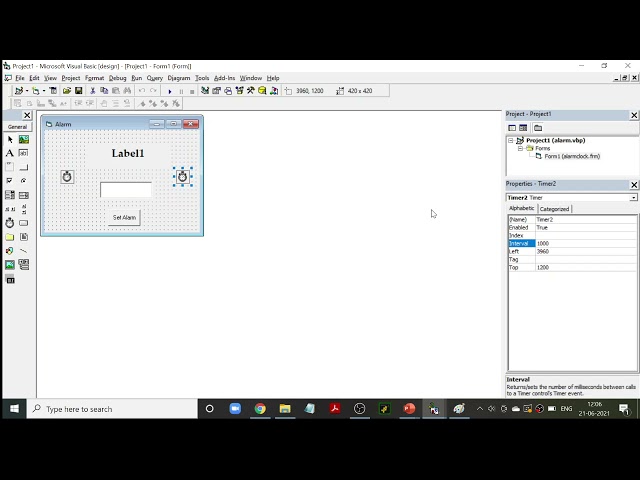Open the Timer2 object dropdown in Properties

click(633, 198)
